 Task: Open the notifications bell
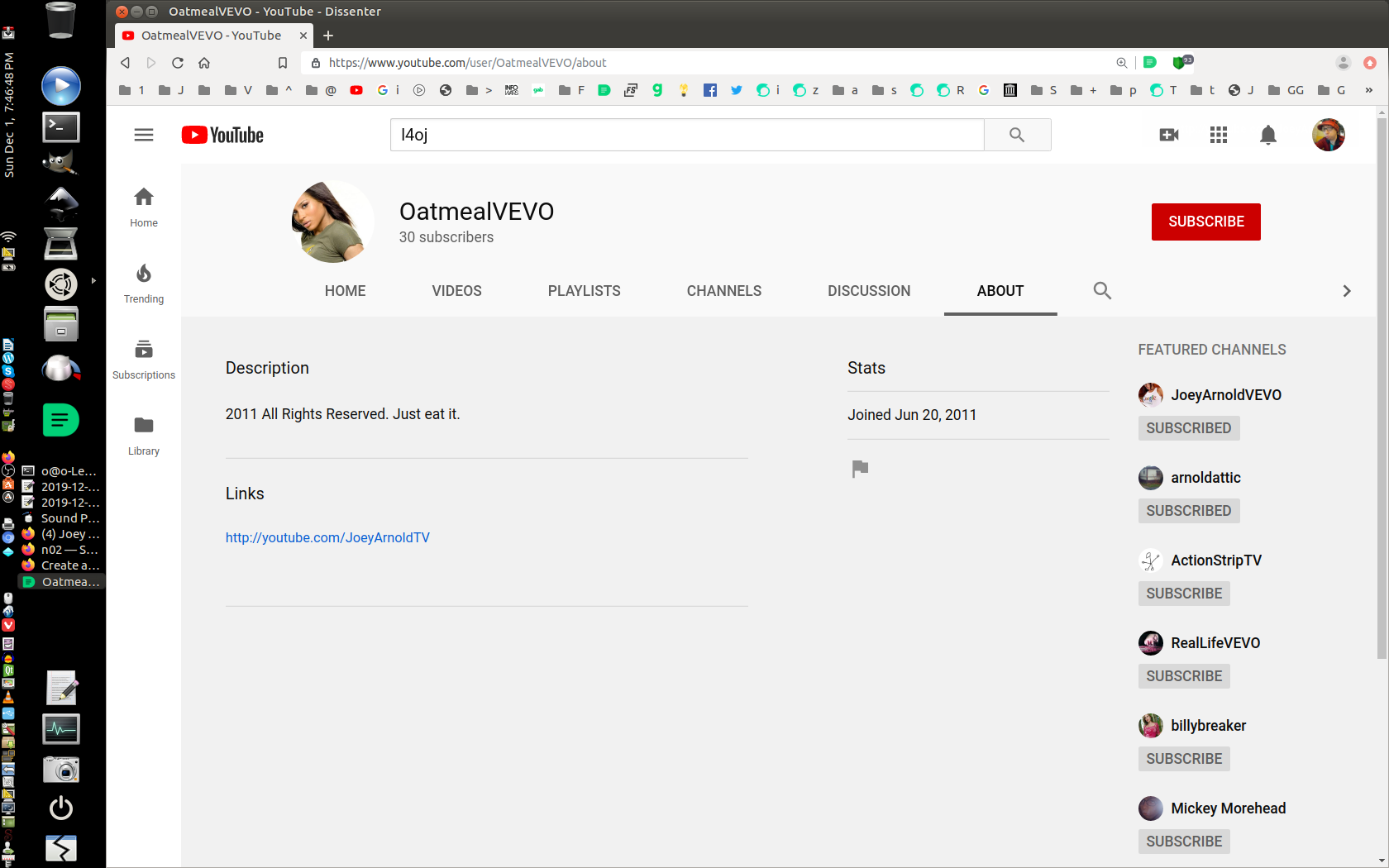pyautogui.click(x=1268, y=135)
